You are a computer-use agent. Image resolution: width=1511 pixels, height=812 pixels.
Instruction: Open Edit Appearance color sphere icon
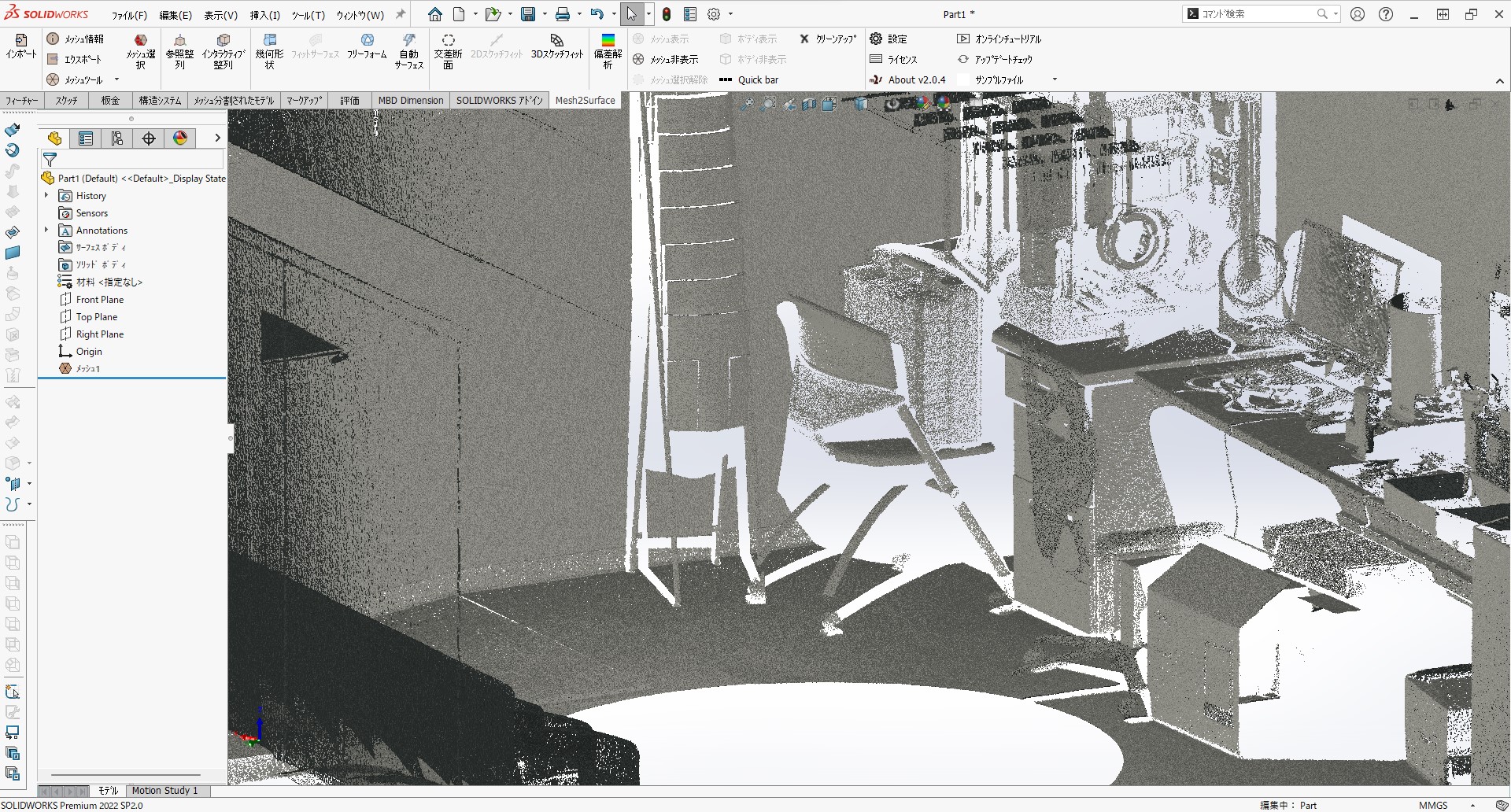(x=923, y=103)
